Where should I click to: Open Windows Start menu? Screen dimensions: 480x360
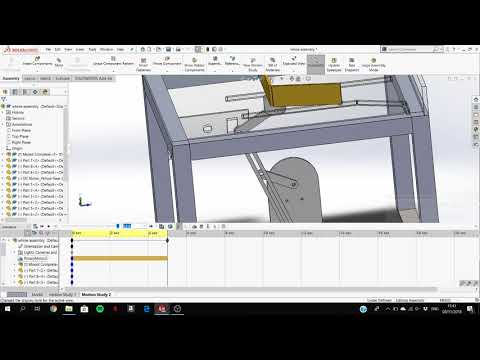[x=7, y=309]
